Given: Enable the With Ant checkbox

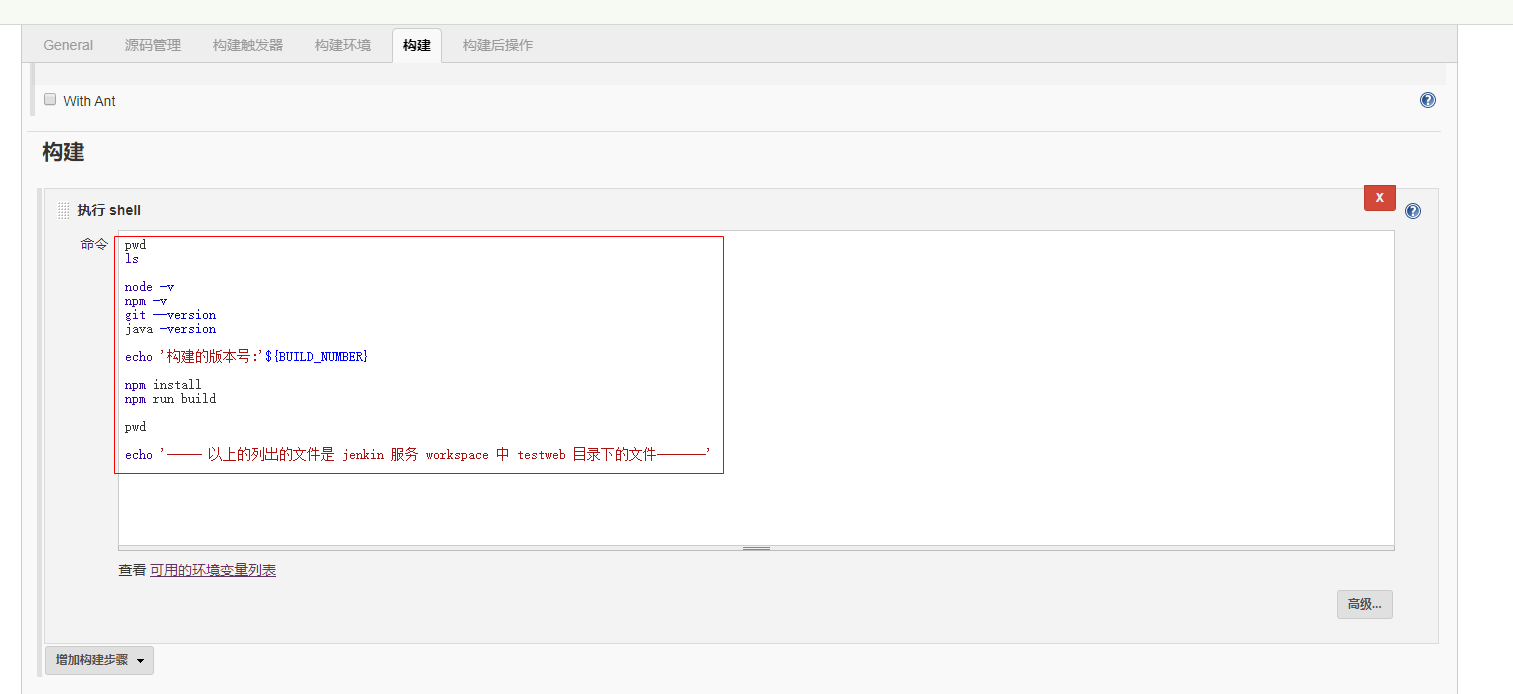Looking at the screenshot, I should point(50,99).
